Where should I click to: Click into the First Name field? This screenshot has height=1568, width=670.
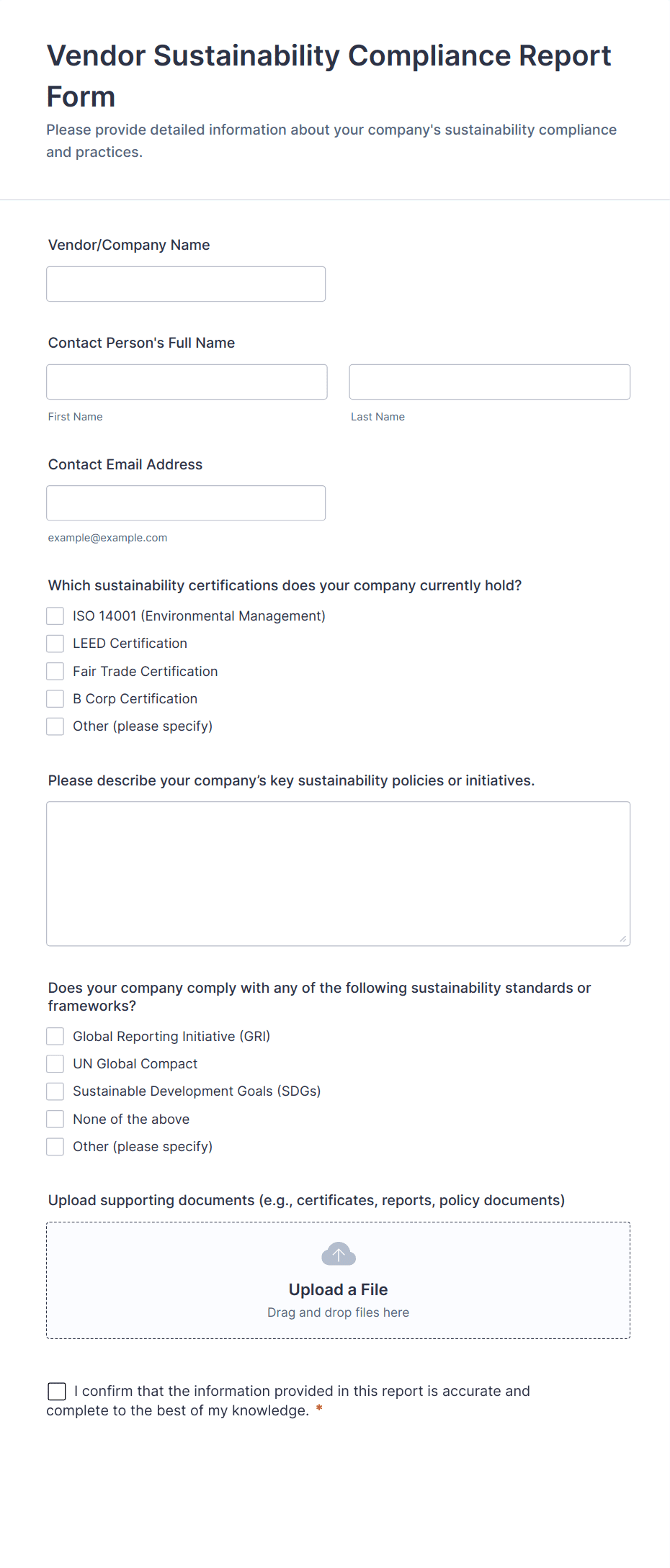click(187, 382)
